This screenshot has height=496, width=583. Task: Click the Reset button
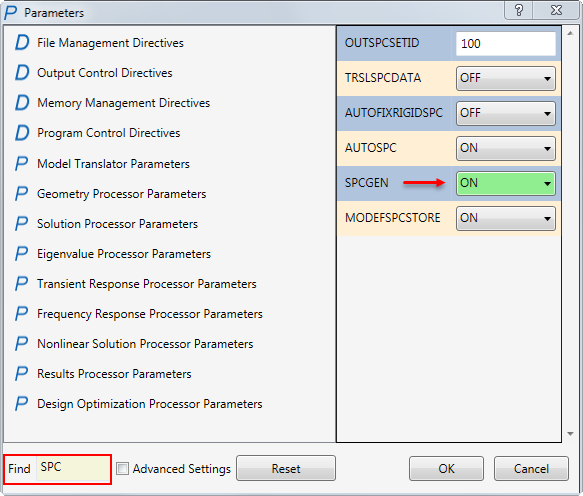(286, 468)
